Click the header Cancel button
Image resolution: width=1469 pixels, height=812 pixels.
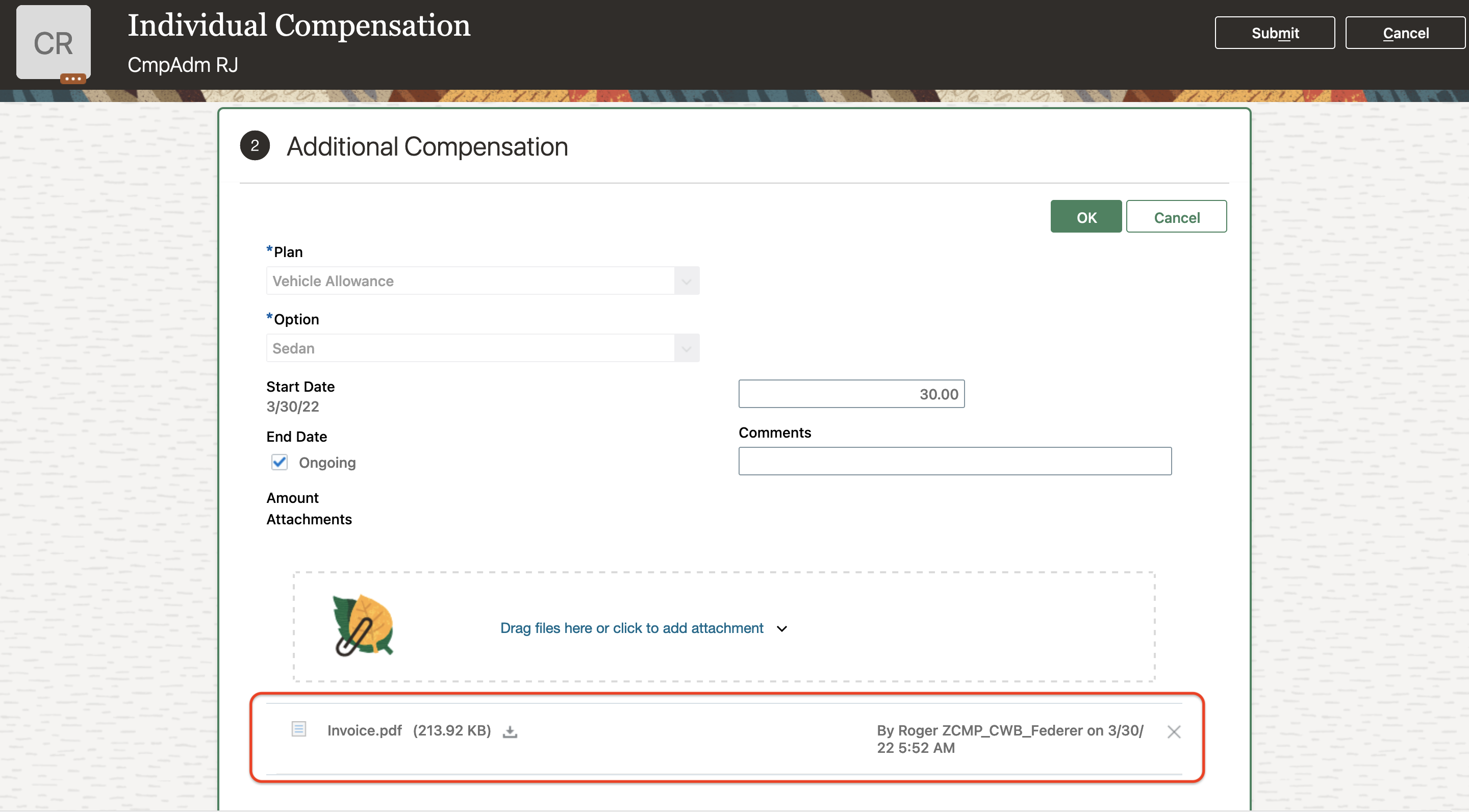1405,33
